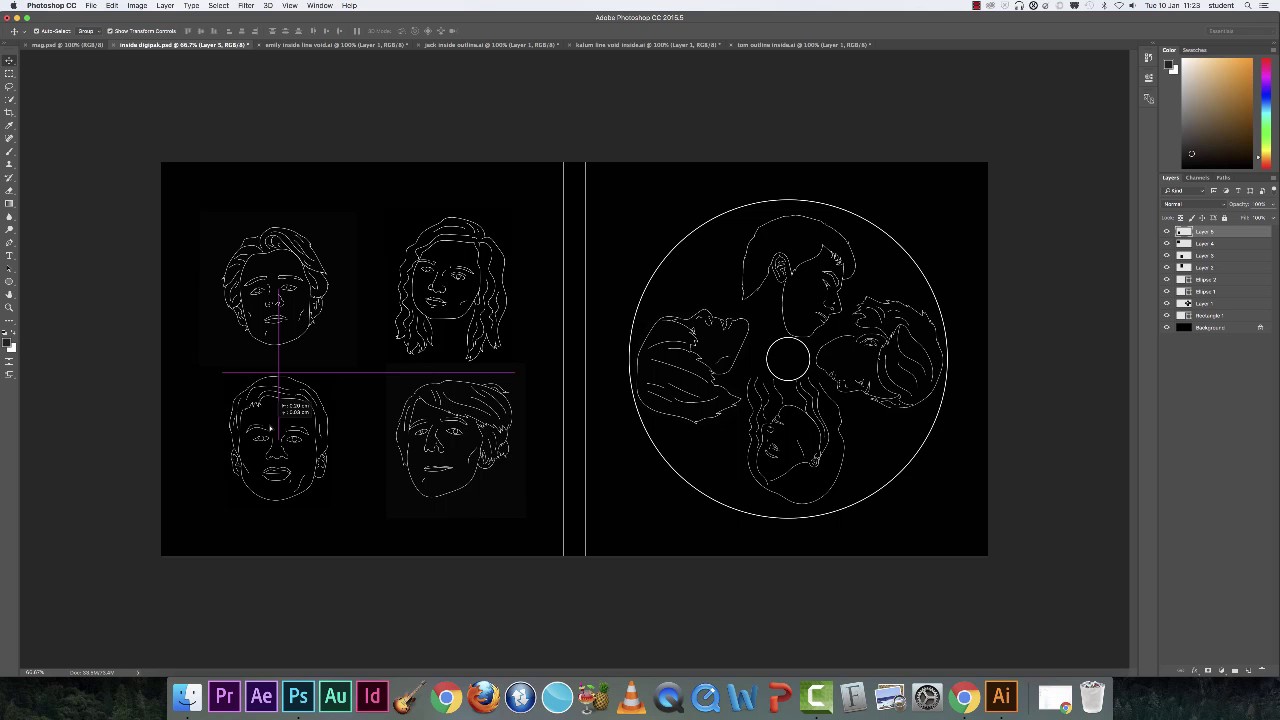Image resolution: width=1280 pixels, height=720 pixels.
Task: Choose the Hand tool
Action: click(9, 294)
